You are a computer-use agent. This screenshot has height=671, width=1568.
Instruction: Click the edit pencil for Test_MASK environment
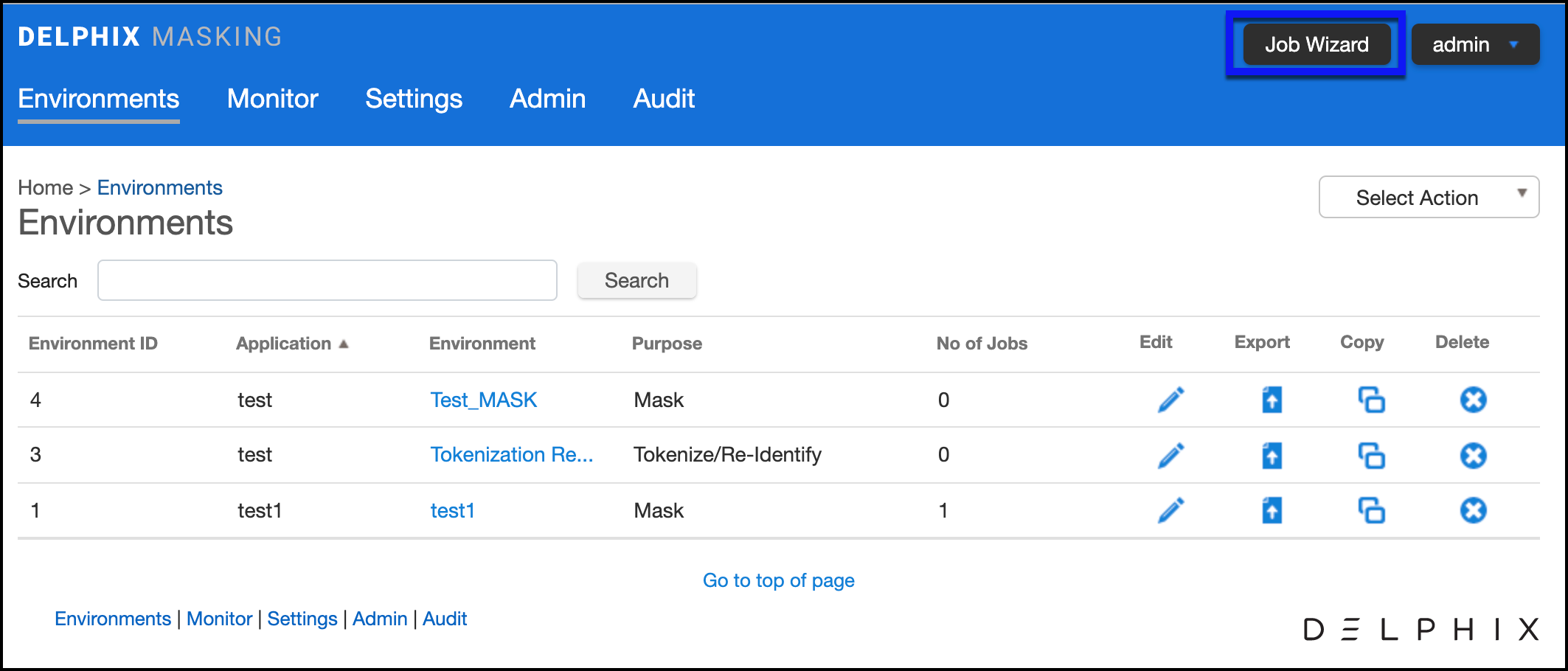[1170, 400]
